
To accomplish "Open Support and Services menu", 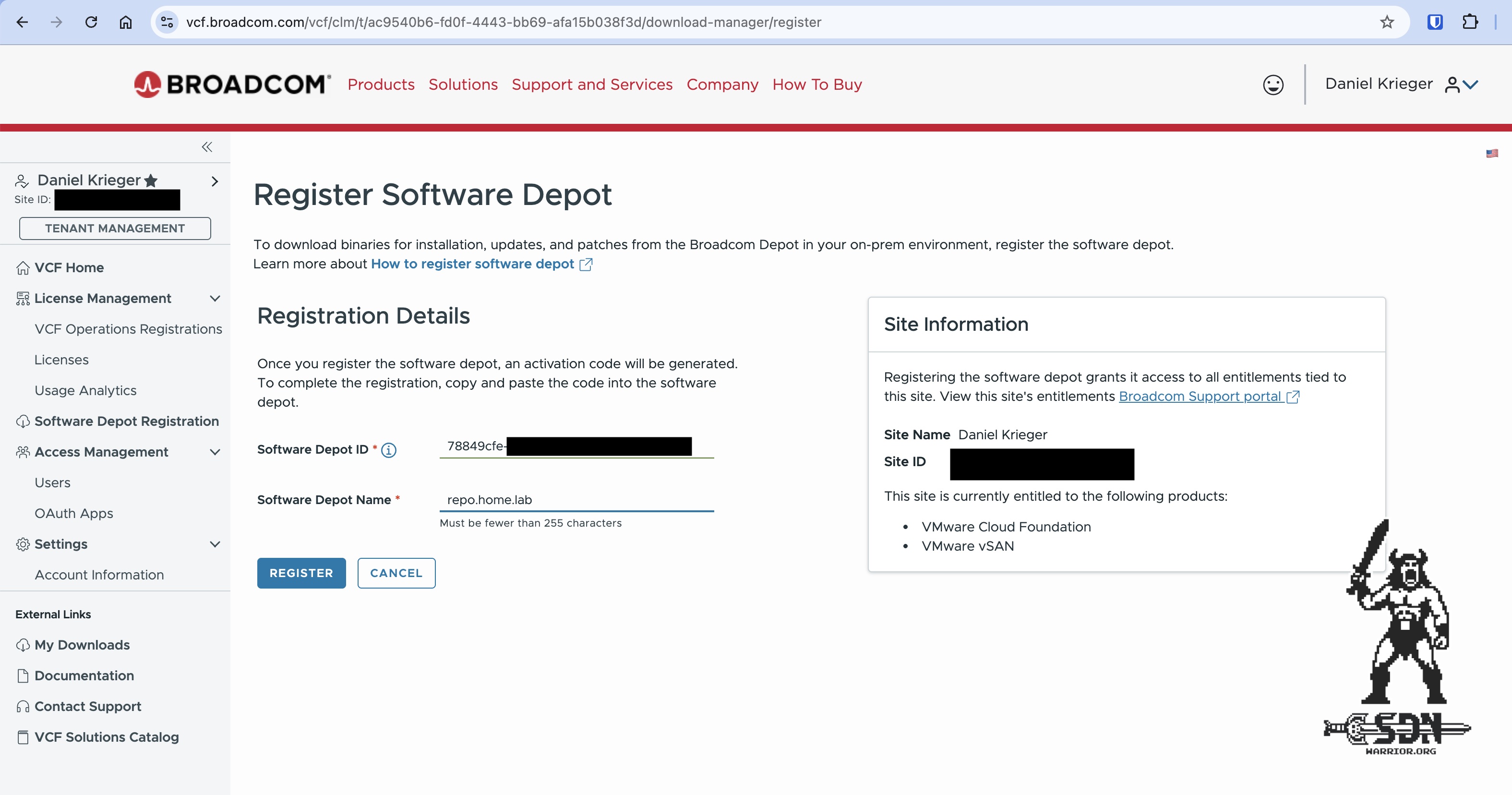I will tap(592, 84).
